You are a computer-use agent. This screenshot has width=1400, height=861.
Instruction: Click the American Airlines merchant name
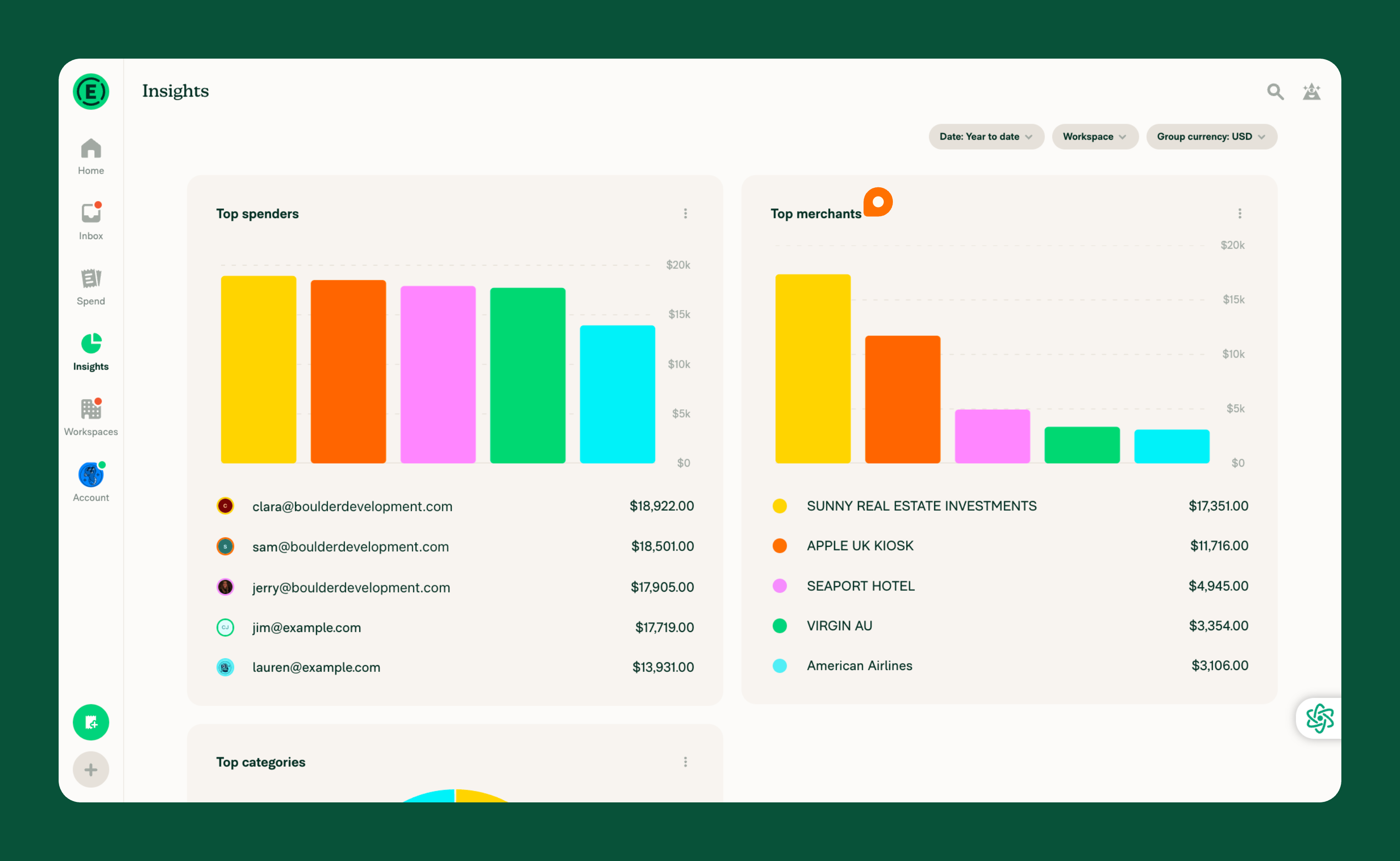coord(859,666)
